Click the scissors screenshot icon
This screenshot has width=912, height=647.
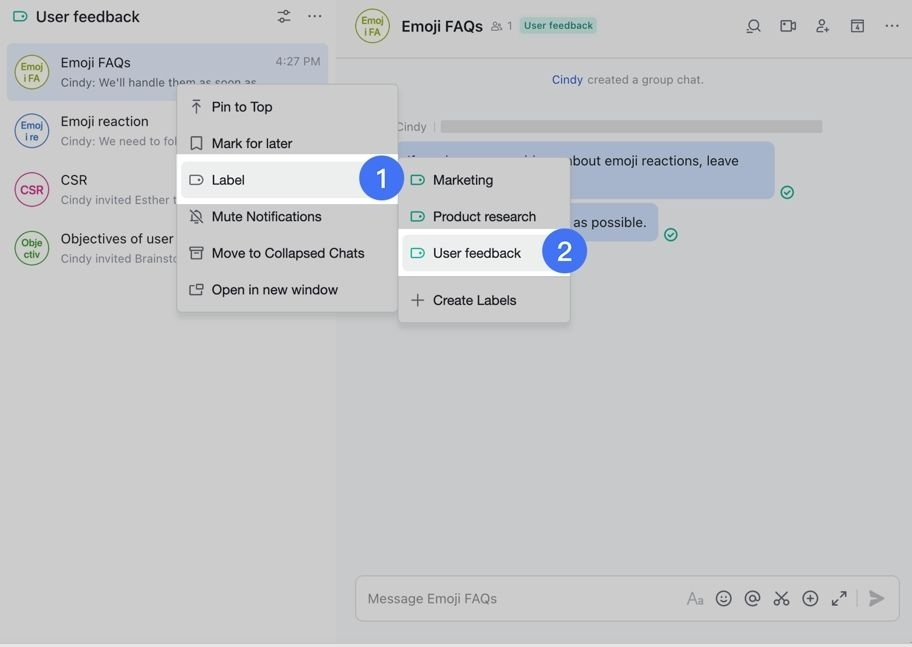[x=781, y=598]
